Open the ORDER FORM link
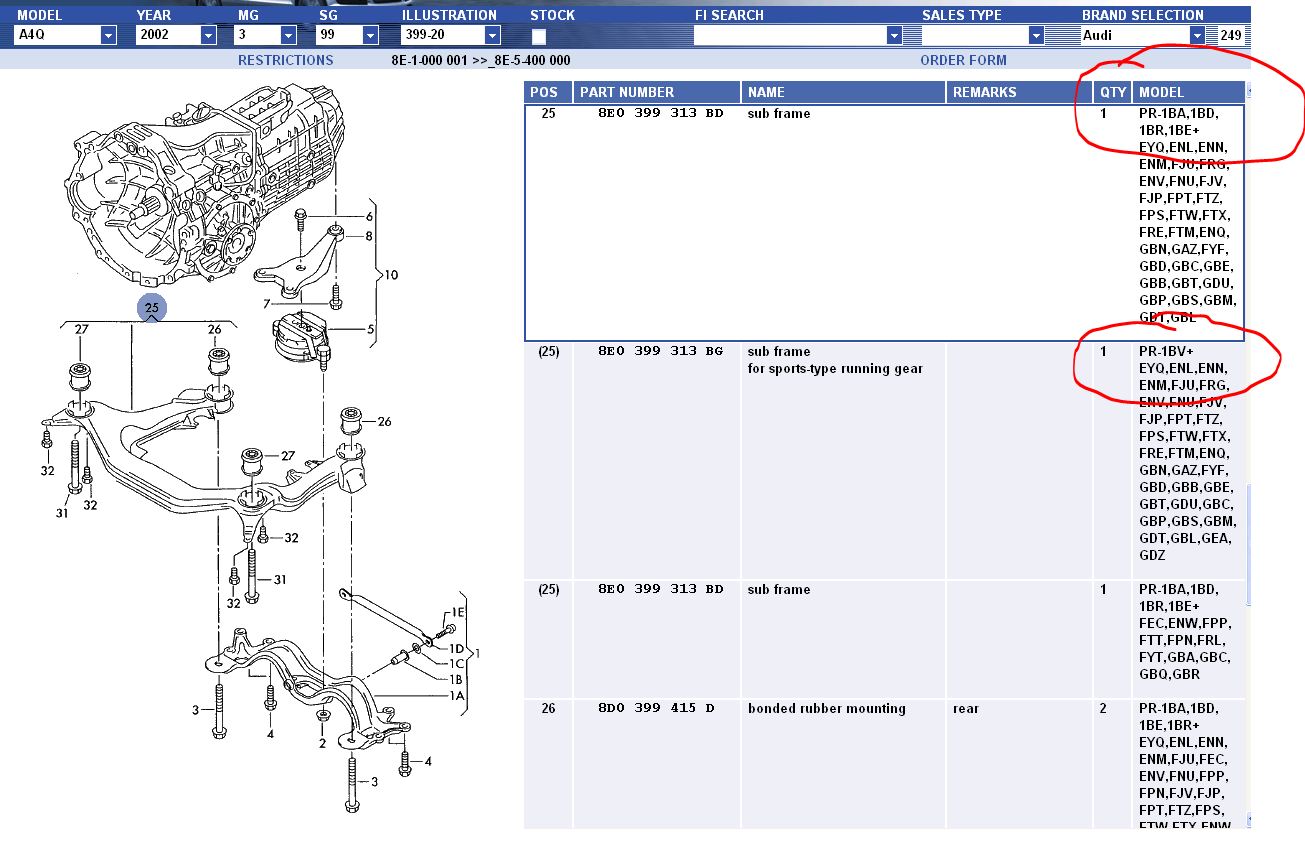The image size is (1305, 843). point(963,60)
